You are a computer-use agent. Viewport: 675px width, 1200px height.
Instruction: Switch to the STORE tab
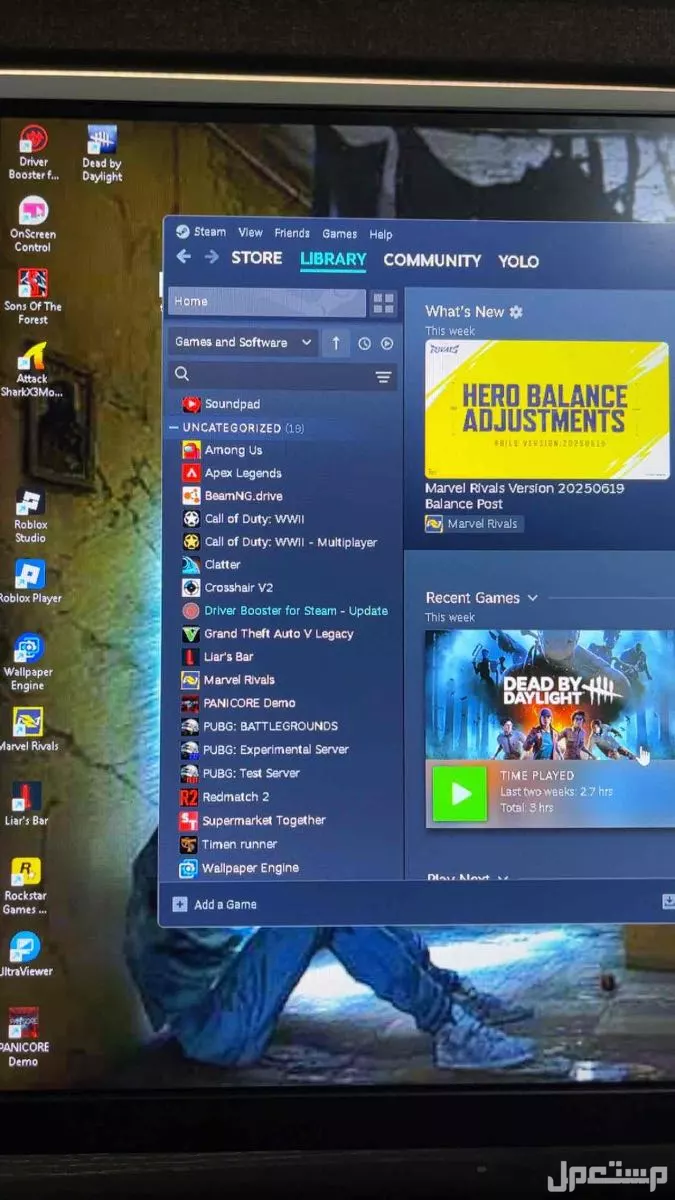257,258
